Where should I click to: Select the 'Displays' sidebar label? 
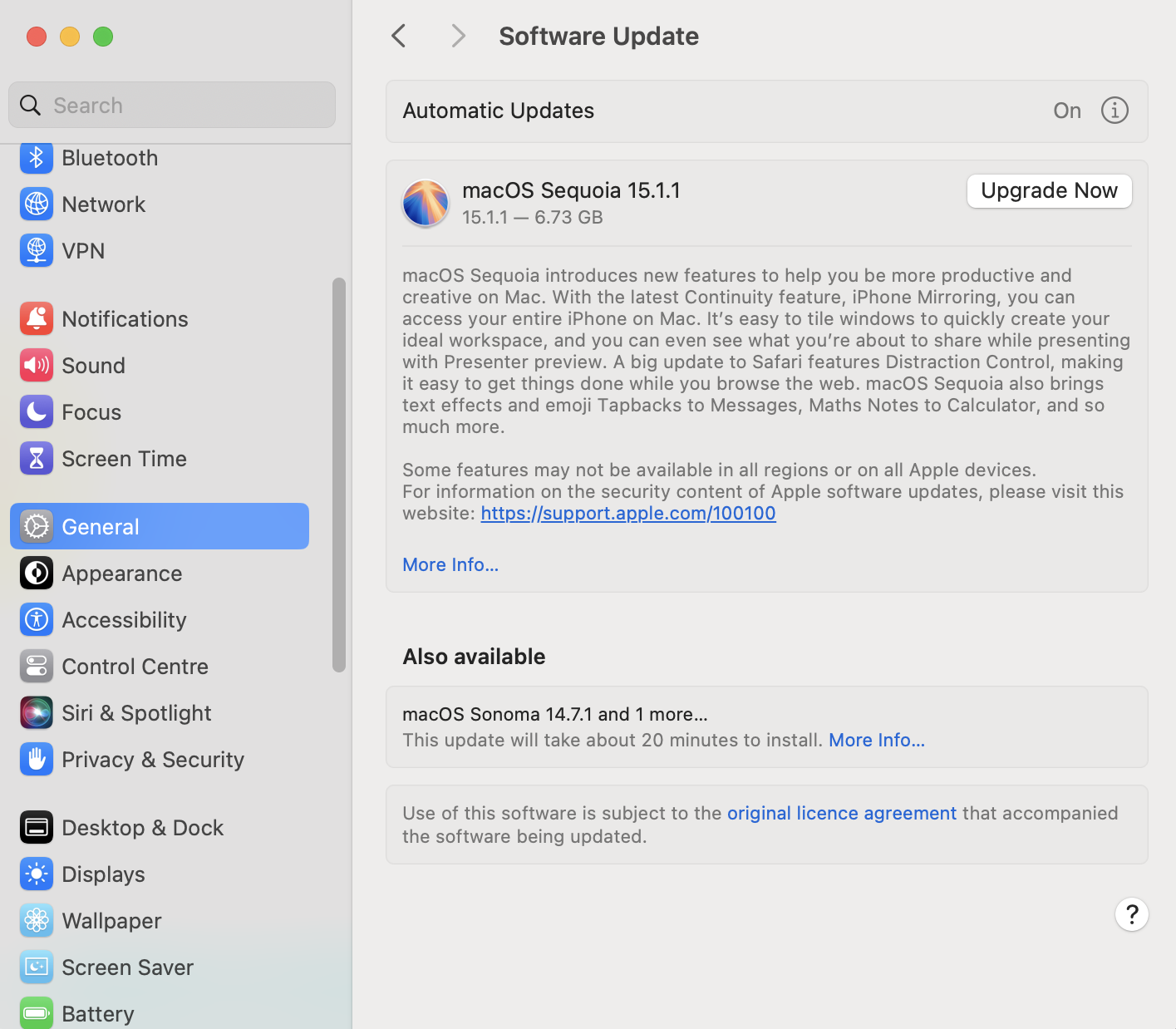[x=103, y=874]
